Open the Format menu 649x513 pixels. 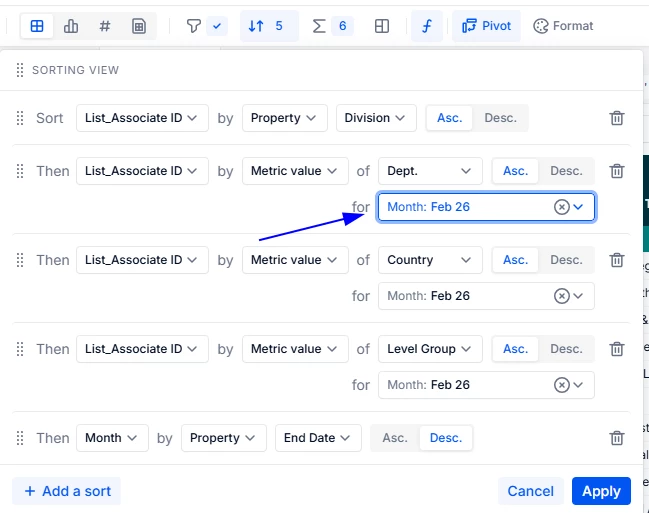(x=563, y=26)
